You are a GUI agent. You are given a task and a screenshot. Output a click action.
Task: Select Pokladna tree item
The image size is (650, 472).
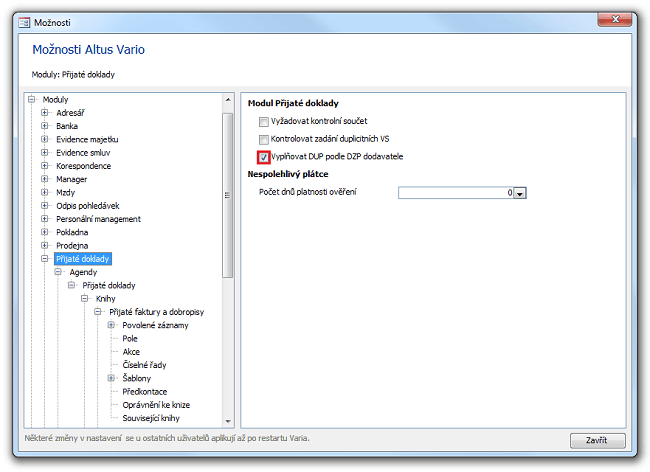(72, 232)
